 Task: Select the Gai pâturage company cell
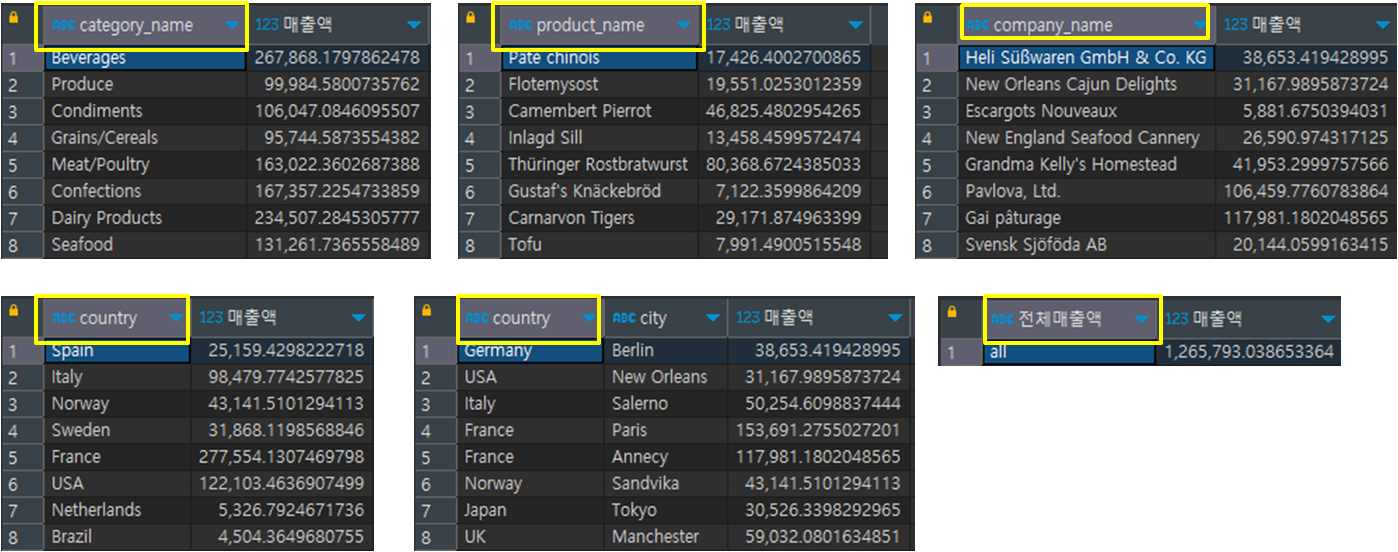pyautogui.click(x=1086, y=218)
